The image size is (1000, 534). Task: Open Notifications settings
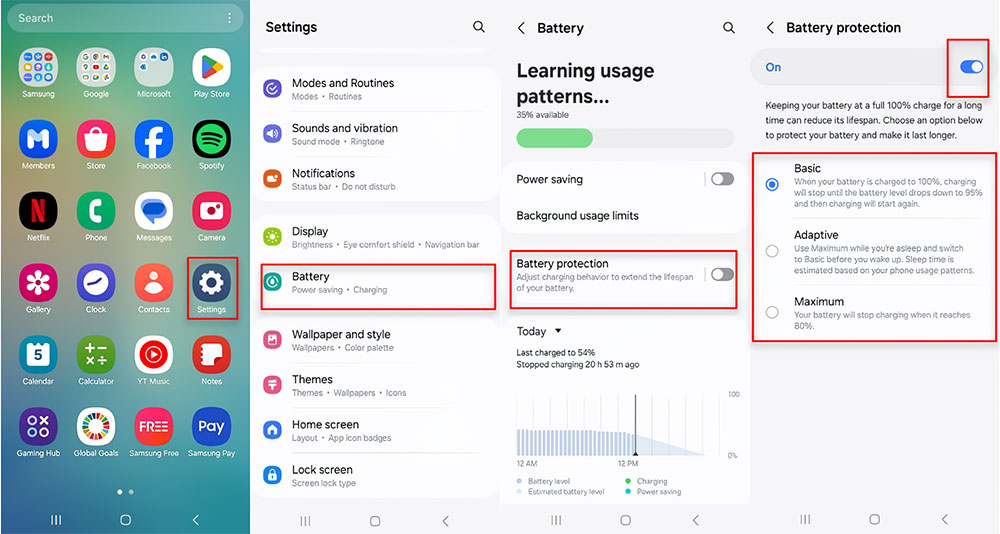[378, 179]
